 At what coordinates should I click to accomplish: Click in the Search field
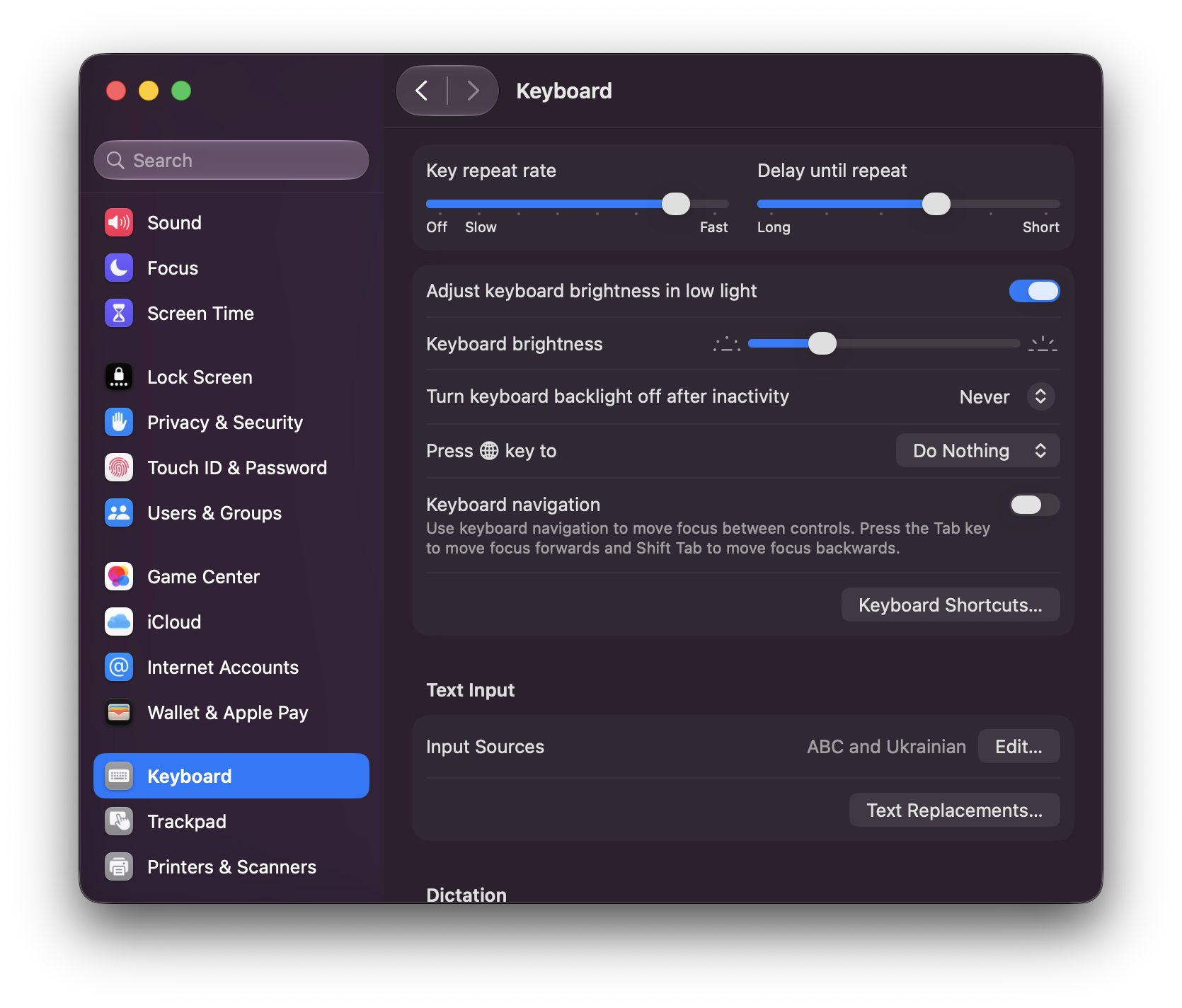point(231,160)
